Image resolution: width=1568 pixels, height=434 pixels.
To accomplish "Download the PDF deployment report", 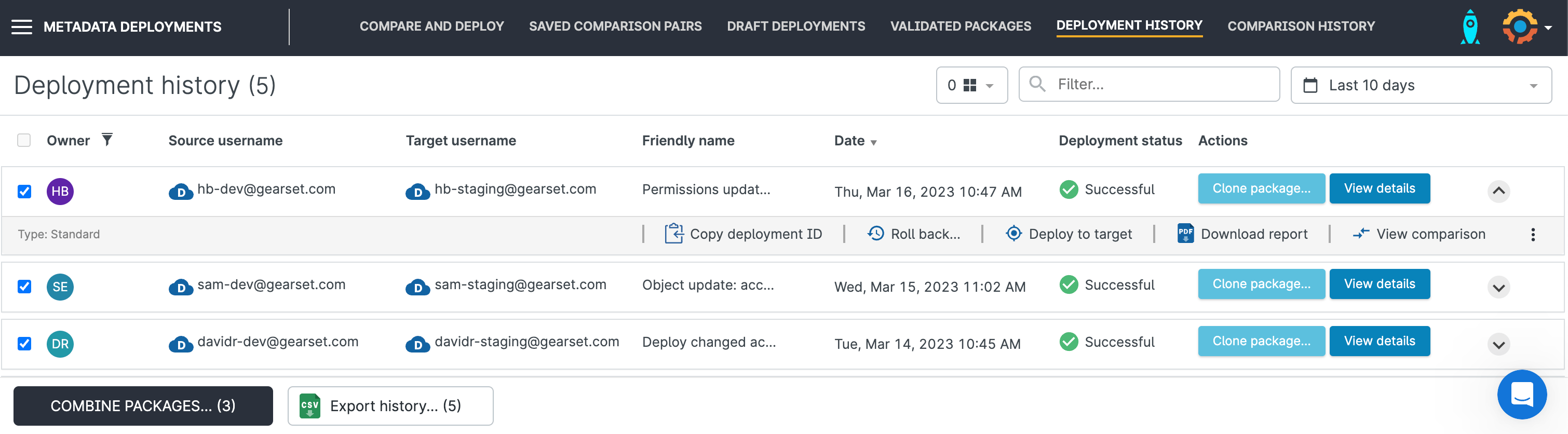I will click(1243, 234).
